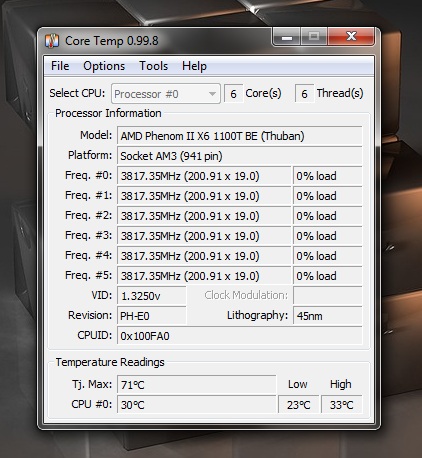Click the Tj. Max 71°C field
This screenshot has height=458, width=422.
(x=197, y=385)
